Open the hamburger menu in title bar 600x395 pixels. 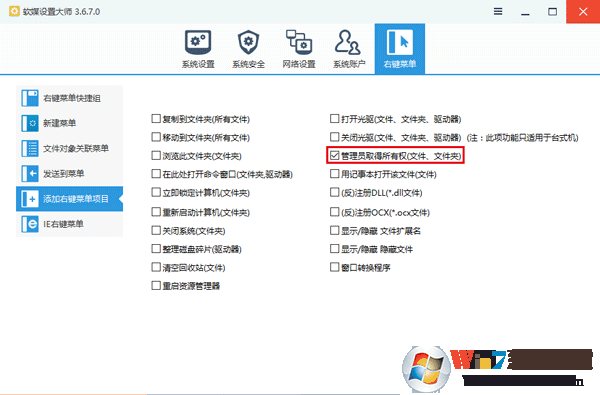click(498, 11)
